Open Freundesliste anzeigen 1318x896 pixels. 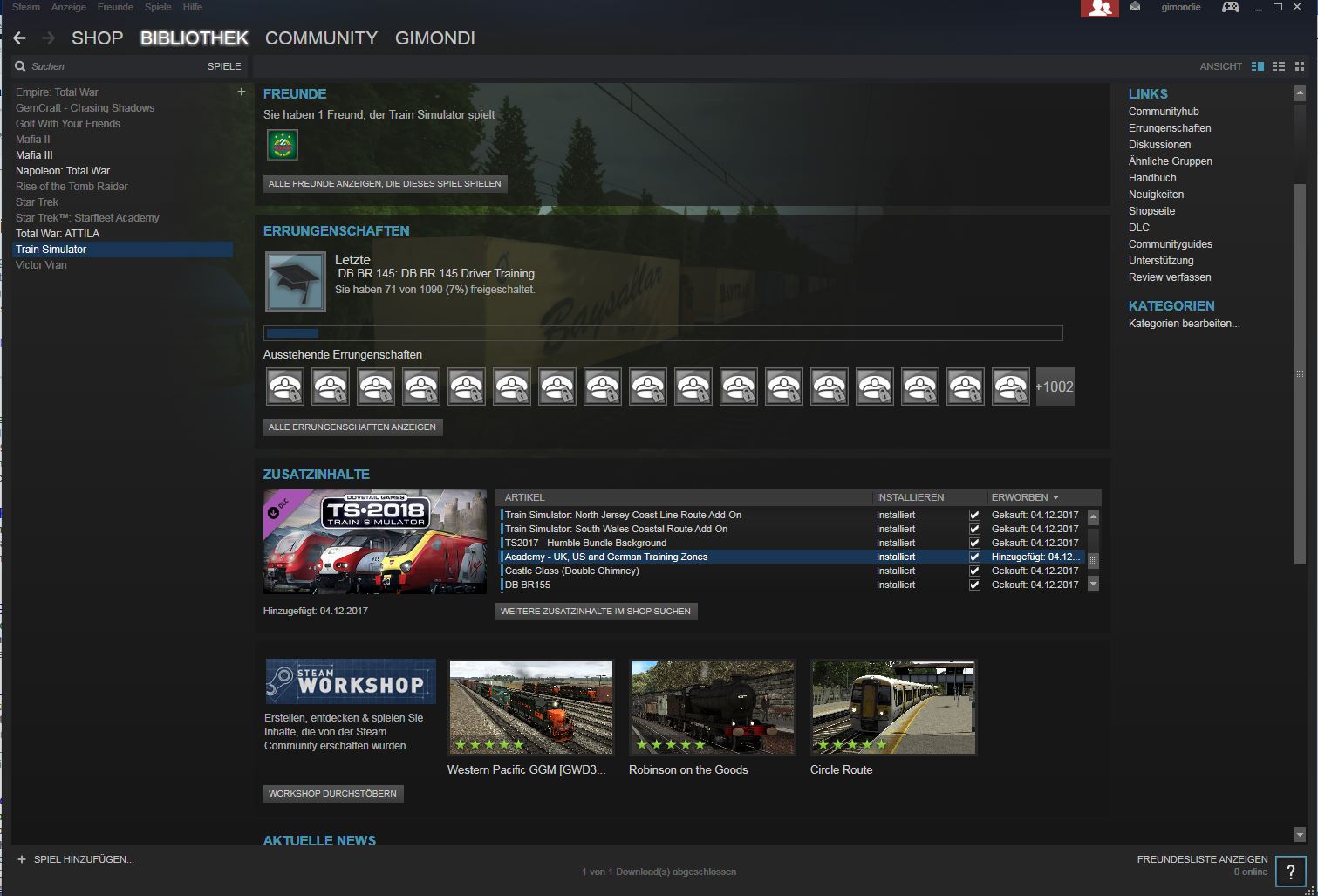[1202, 859]
